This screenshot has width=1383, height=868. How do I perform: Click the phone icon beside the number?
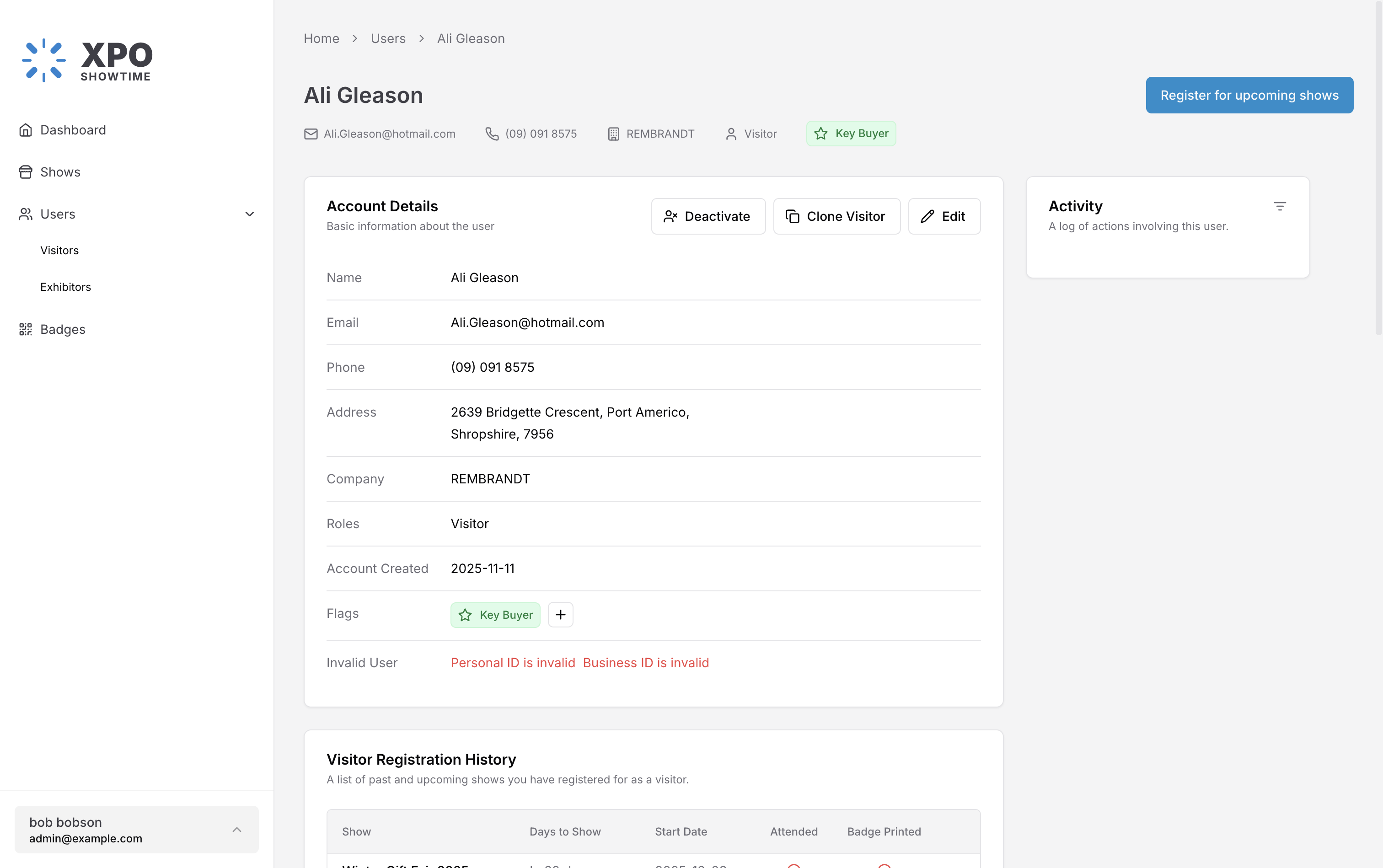click(492, 134)
